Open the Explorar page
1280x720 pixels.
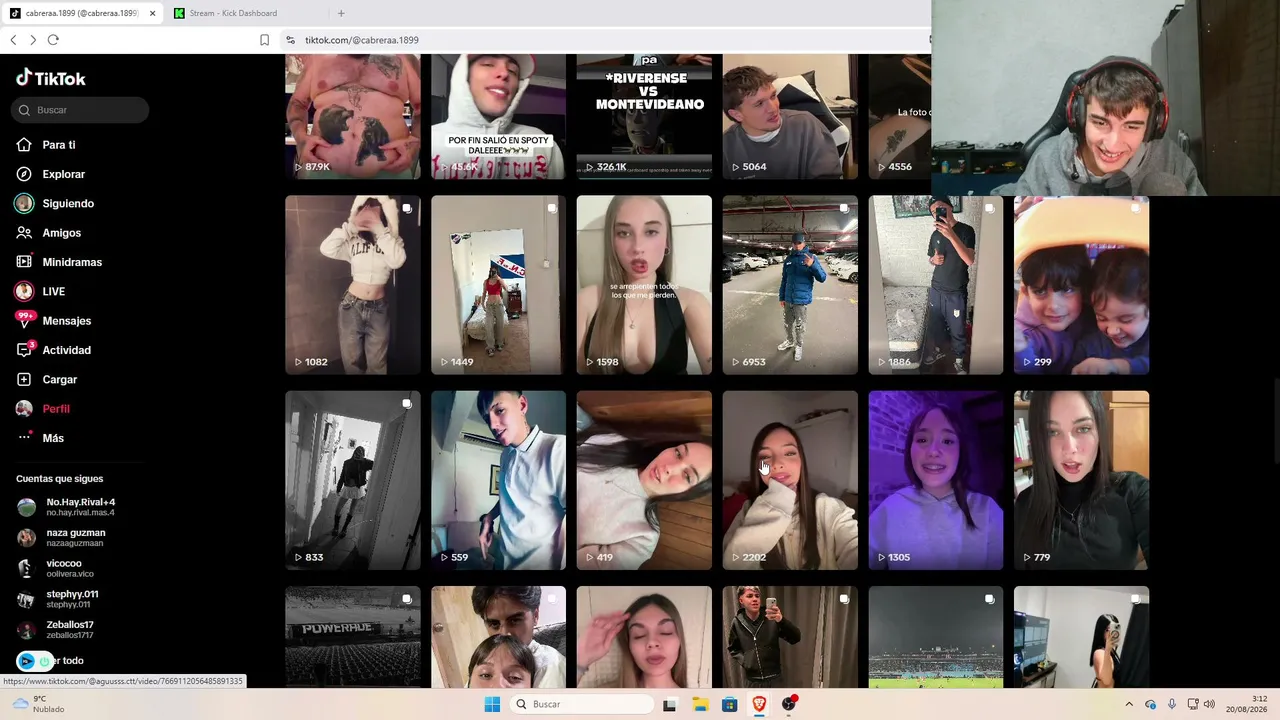pos(51,174)
